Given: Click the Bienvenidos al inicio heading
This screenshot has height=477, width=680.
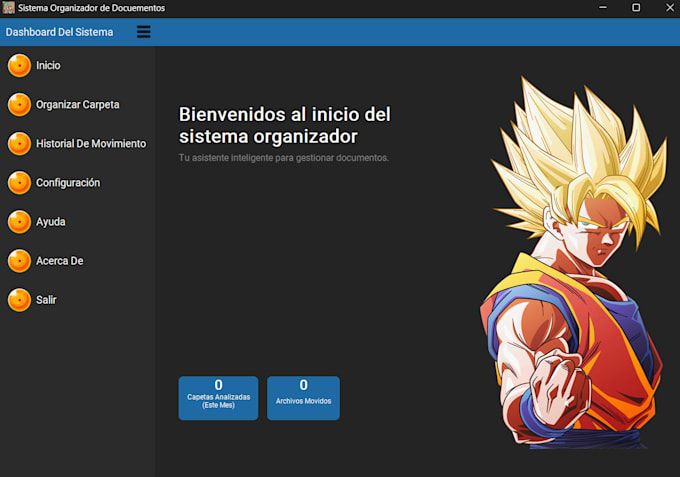Looking at the screenshot, I should [x=285, y=125].
